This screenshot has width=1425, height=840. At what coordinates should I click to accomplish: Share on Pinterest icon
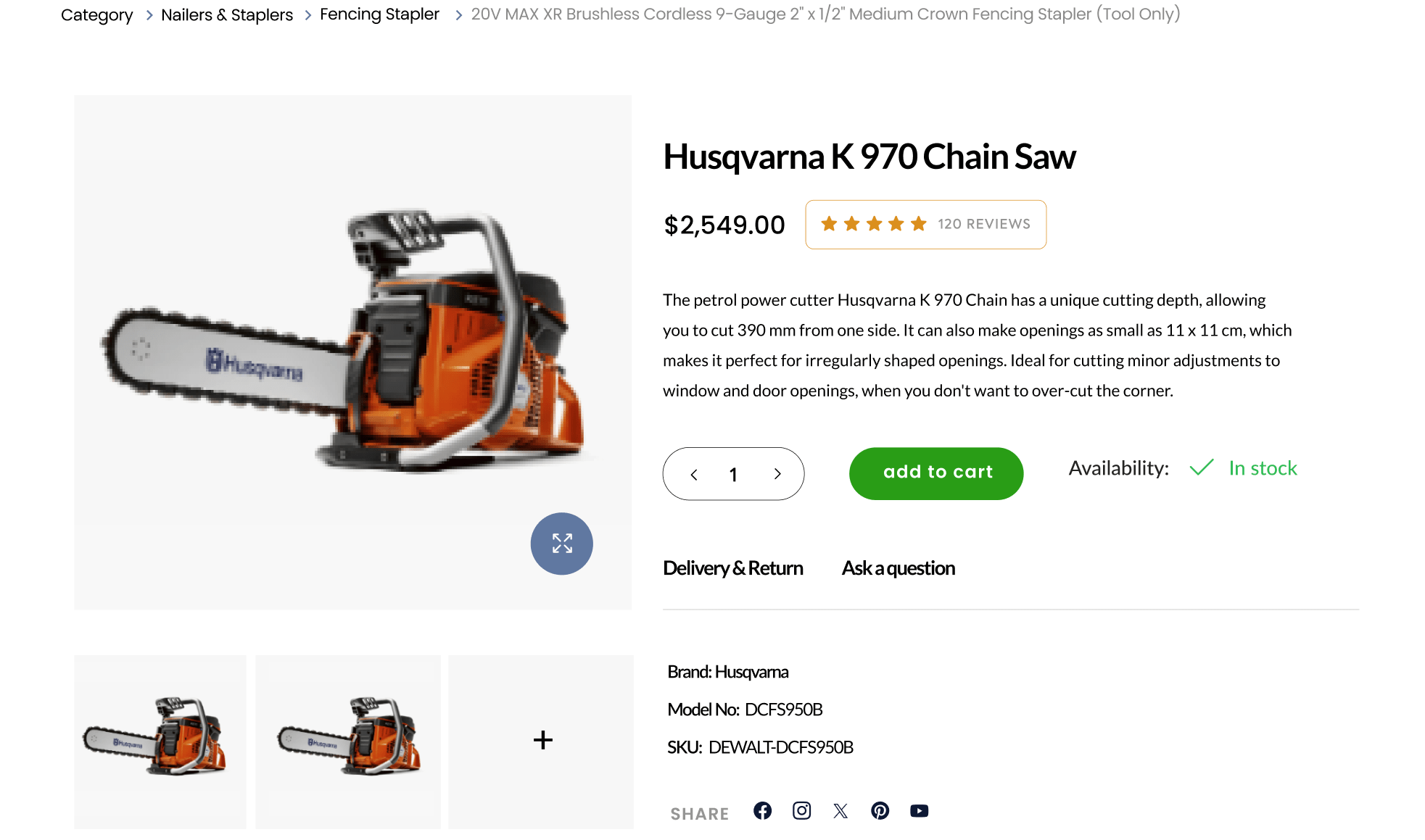coord(880,810)
